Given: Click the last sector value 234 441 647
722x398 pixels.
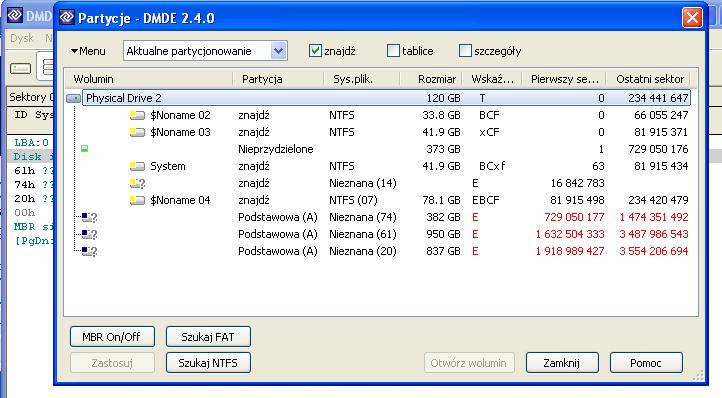Looking at the screenshot, I should (x=658, y=98).
